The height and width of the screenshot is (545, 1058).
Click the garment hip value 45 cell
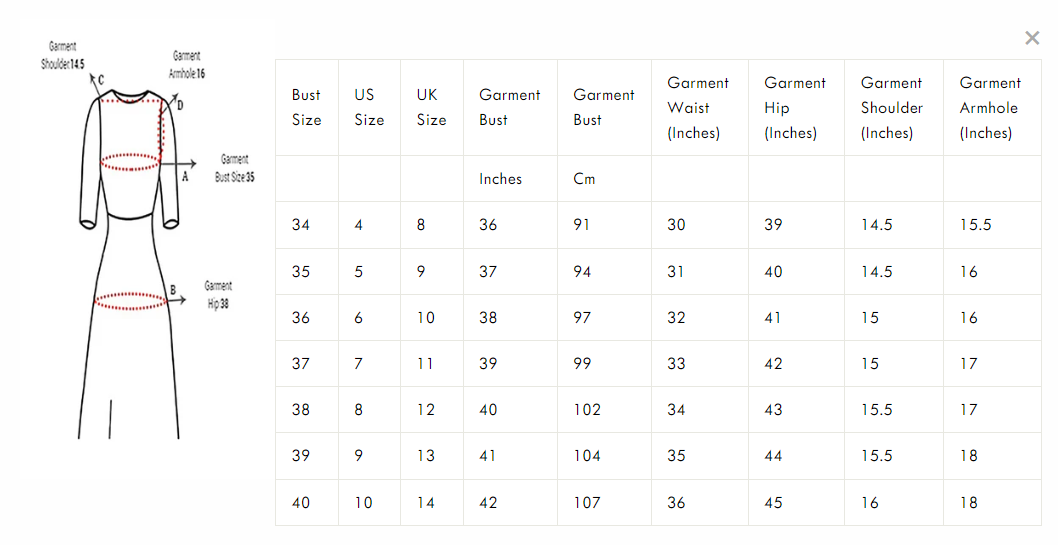tap(773, 503)
